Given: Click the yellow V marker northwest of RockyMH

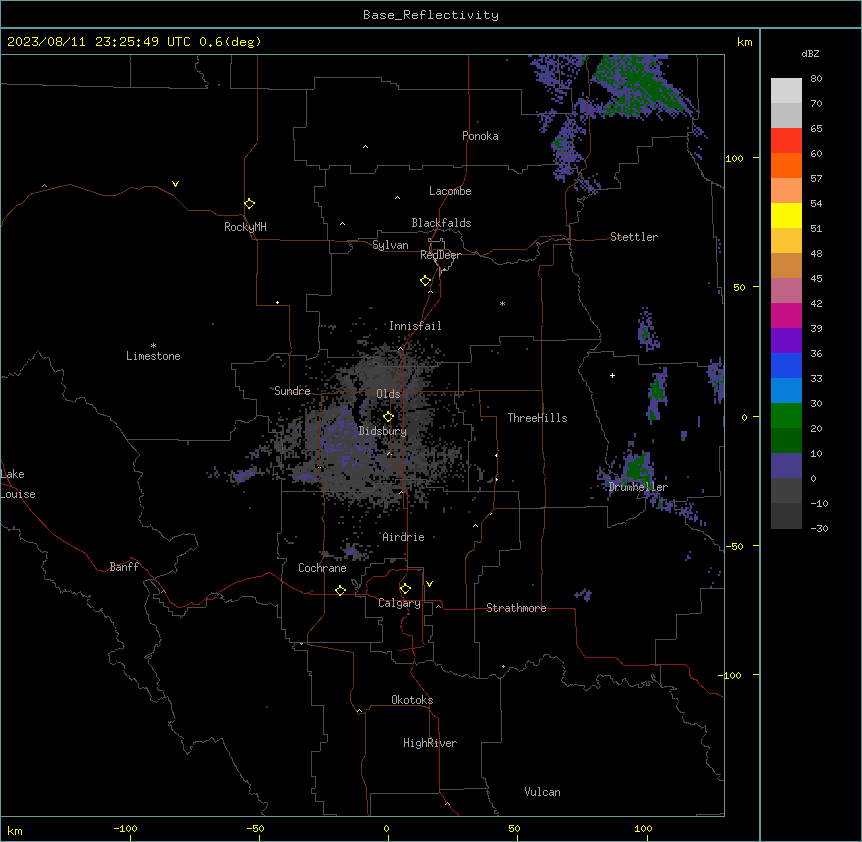Looking at the screenshot, I should pos(175,184).
